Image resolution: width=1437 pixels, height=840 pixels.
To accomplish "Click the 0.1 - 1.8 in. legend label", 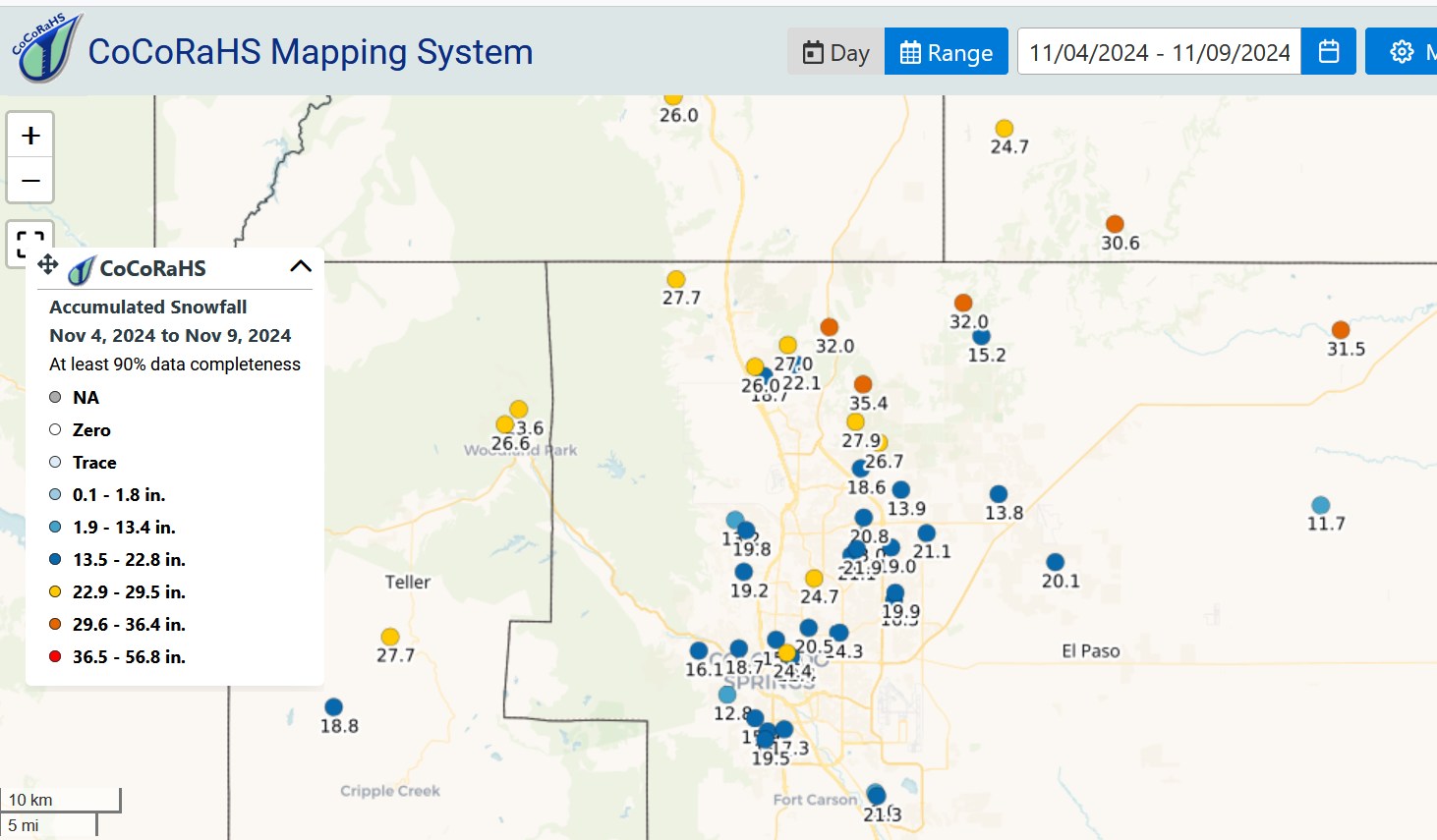I will point(119,494).
